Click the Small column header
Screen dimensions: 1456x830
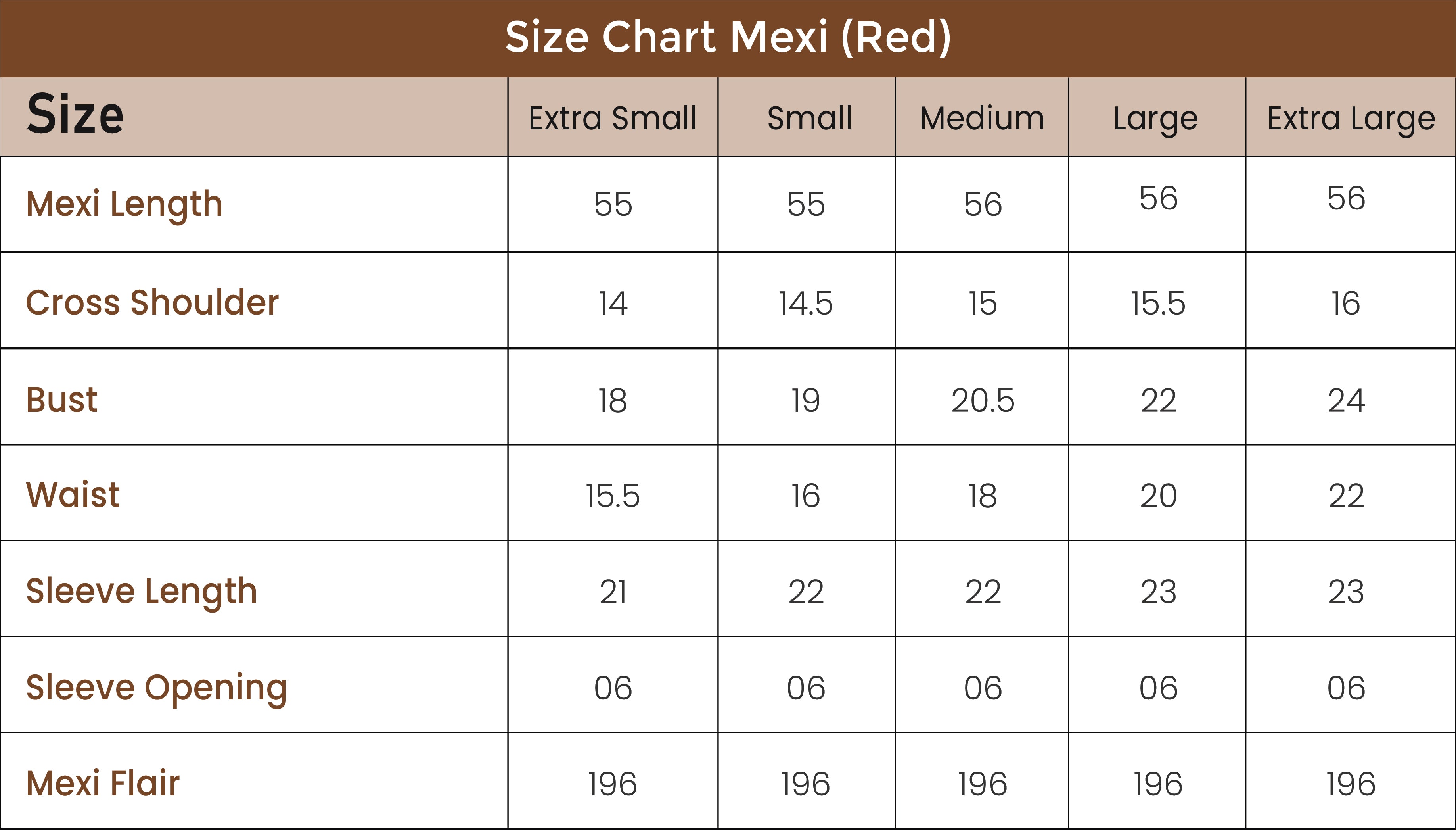pyautogui.click(x=809, y=119)
